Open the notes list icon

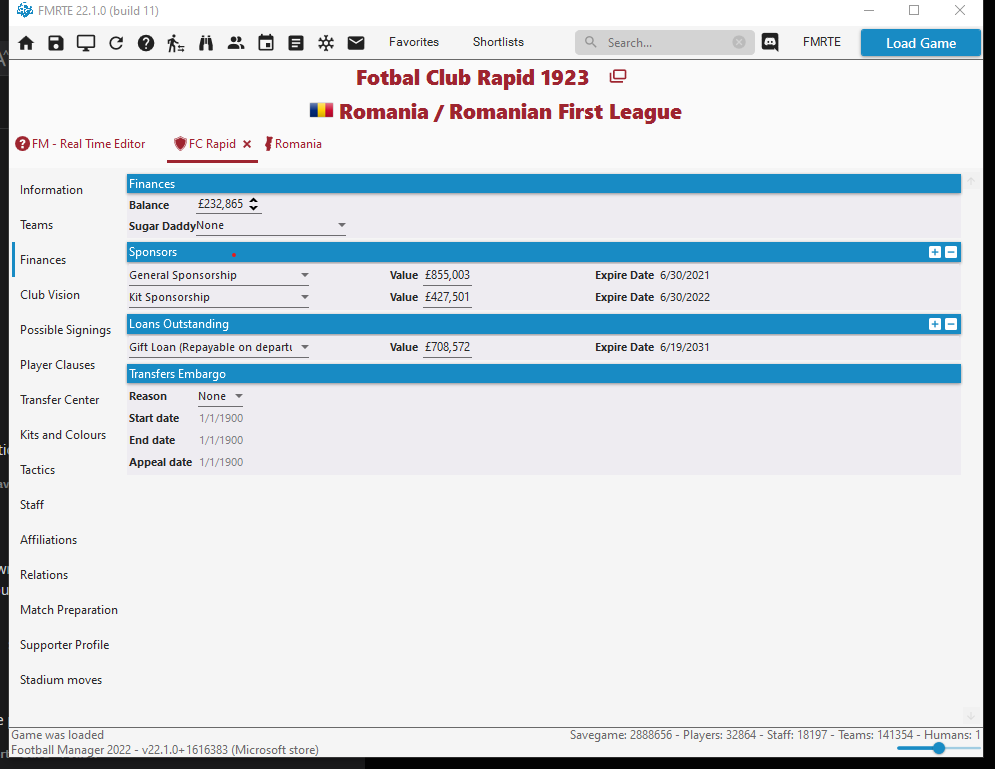coord(296,43)
